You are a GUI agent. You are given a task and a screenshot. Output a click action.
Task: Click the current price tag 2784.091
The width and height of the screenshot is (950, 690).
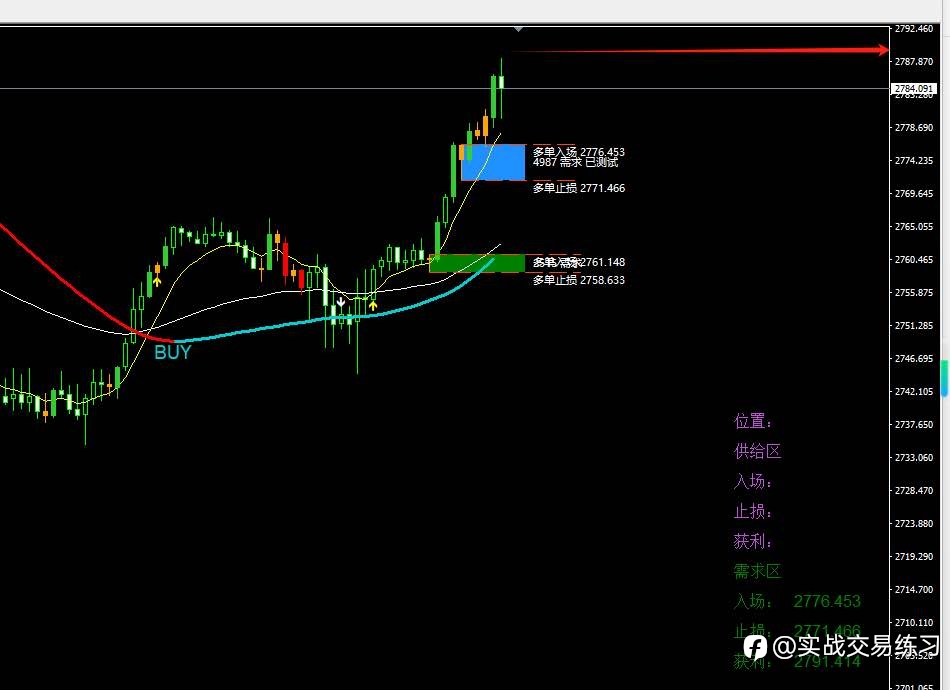tap(914, 88)
